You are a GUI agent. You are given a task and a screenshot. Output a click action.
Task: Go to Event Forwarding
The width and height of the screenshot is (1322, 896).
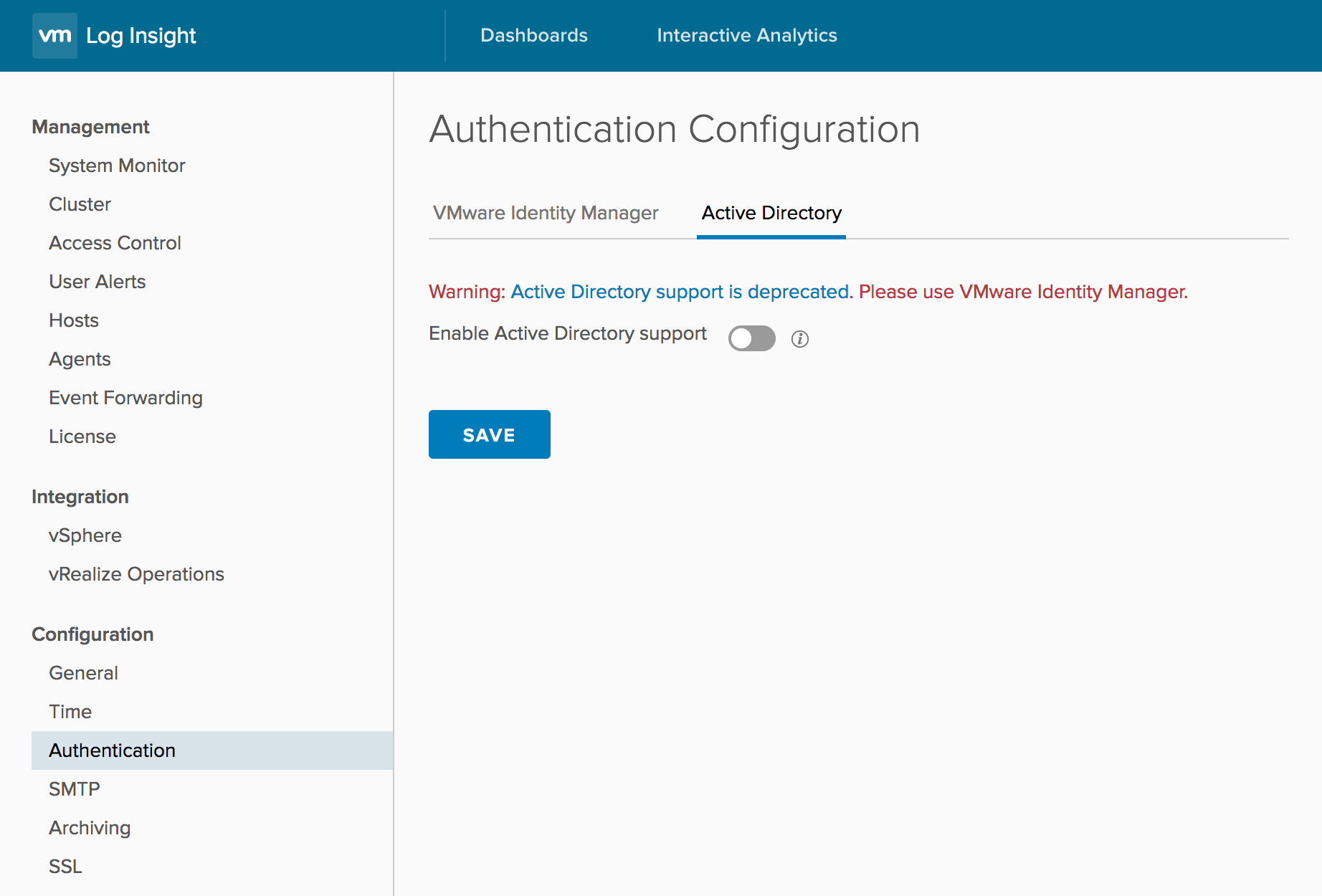(125, 398)
